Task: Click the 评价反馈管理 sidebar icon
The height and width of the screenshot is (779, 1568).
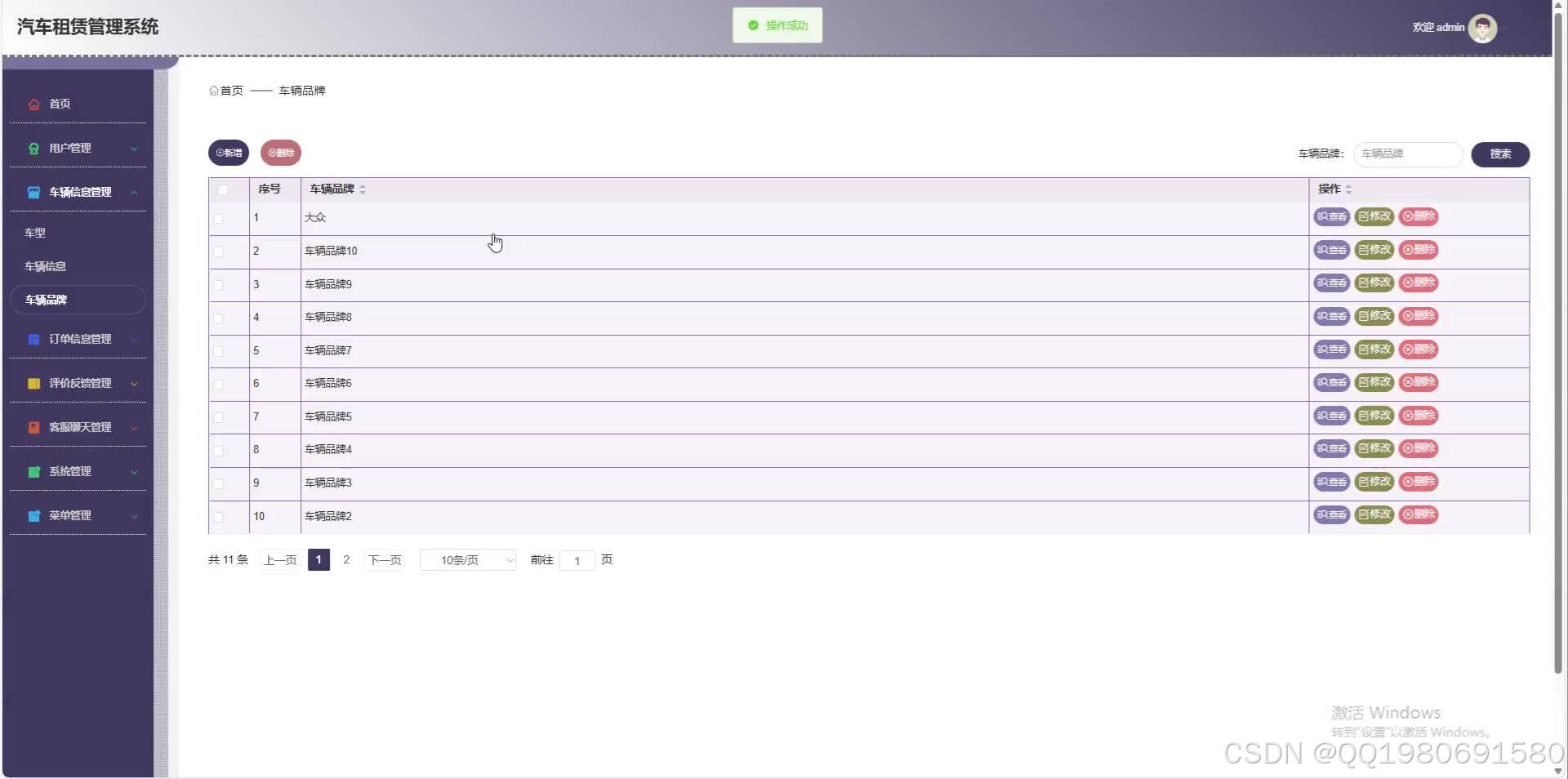Action: (x=33, y=384)
